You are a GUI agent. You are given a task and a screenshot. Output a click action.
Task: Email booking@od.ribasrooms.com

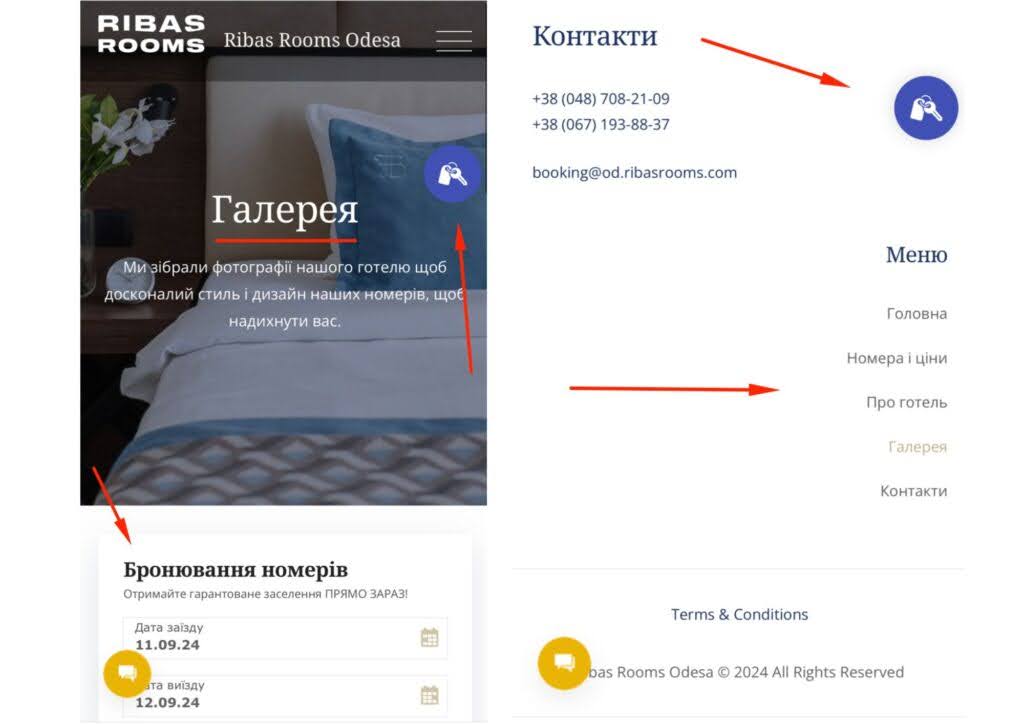pos(634,172)
